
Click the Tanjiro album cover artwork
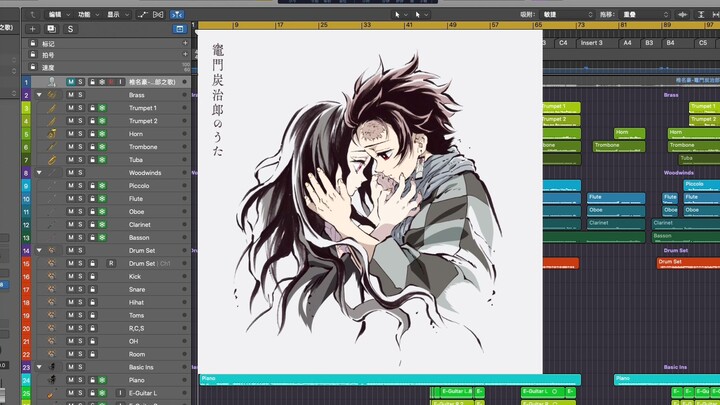click(370, 202)
